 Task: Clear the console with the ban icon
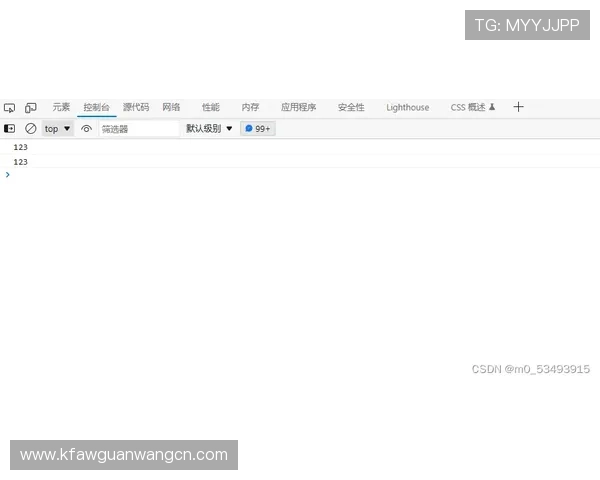31,129
